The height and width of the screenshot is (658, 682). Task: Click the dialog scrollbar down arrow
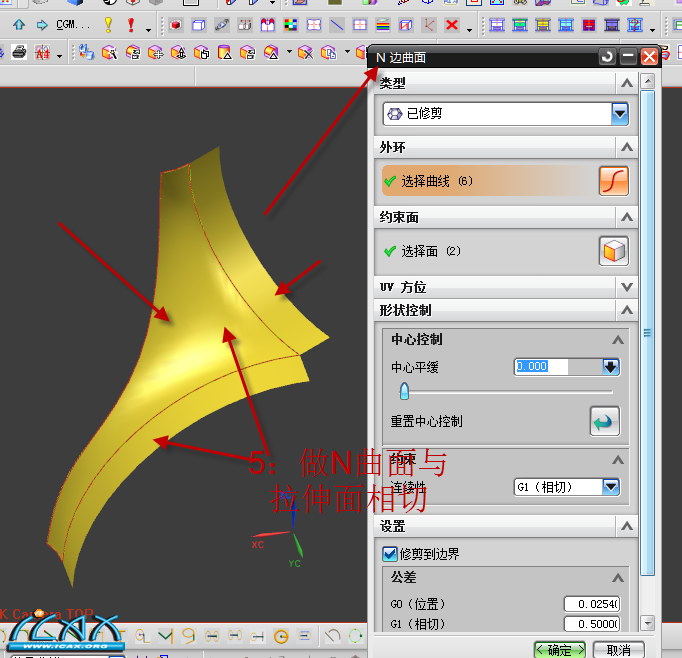648,623
